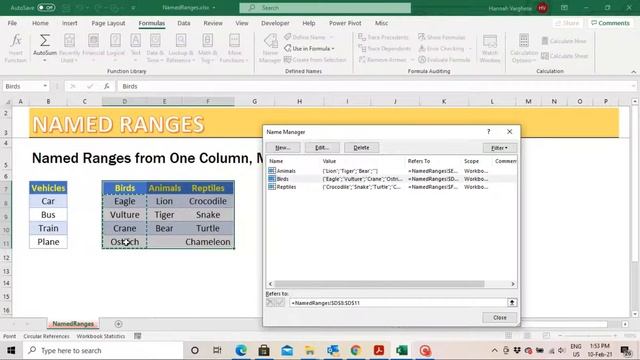Expand the AutoSum dropdown arrow
The height and width of the screenshot is (360, 640).
[44, 60]
